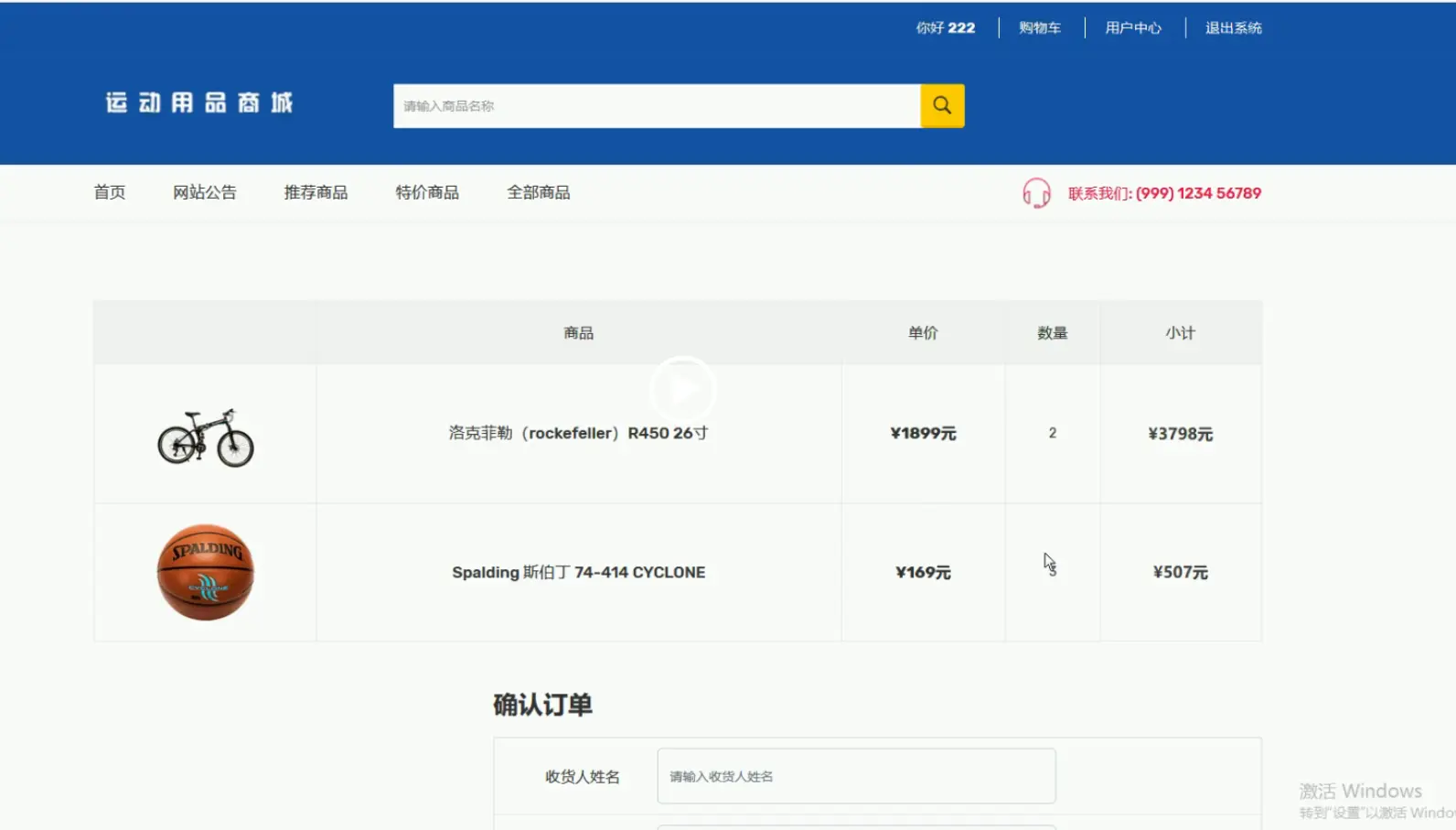Open the 购物车 link
This screenshot has width=1456, height=830.
pyautogui.click(x=1040, y=27)
